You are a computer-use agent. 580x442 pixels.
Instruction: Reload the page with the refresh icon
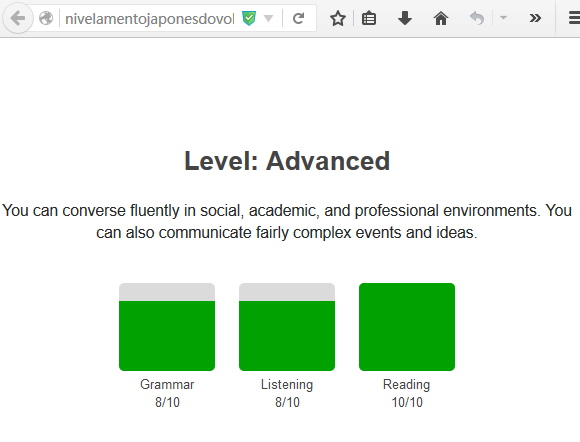[x=299, y=18]
